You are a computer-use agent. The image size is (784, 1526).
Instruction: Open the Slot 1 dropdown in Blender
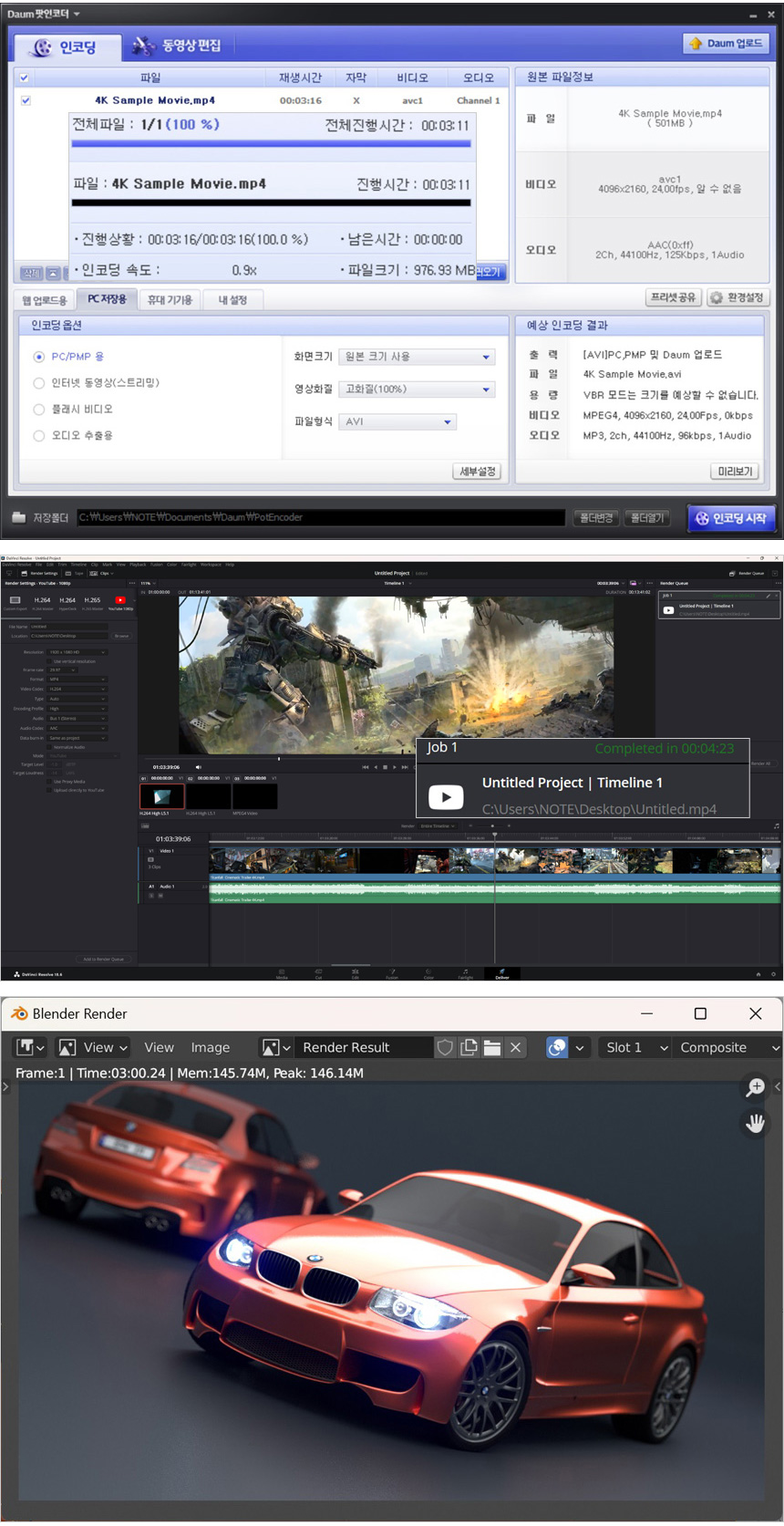pos(636,1047)
